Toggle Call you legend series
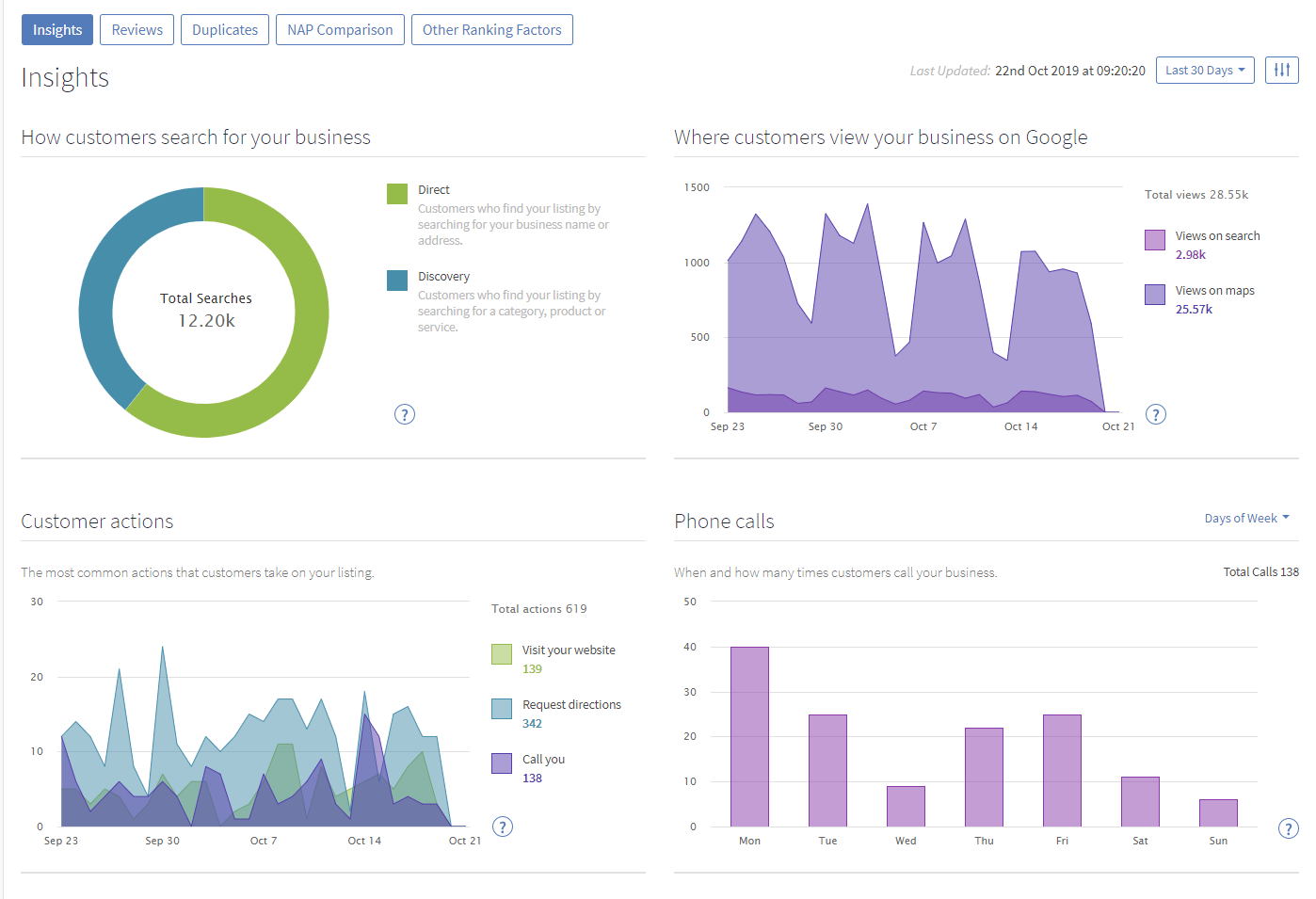 click(502, 763)
